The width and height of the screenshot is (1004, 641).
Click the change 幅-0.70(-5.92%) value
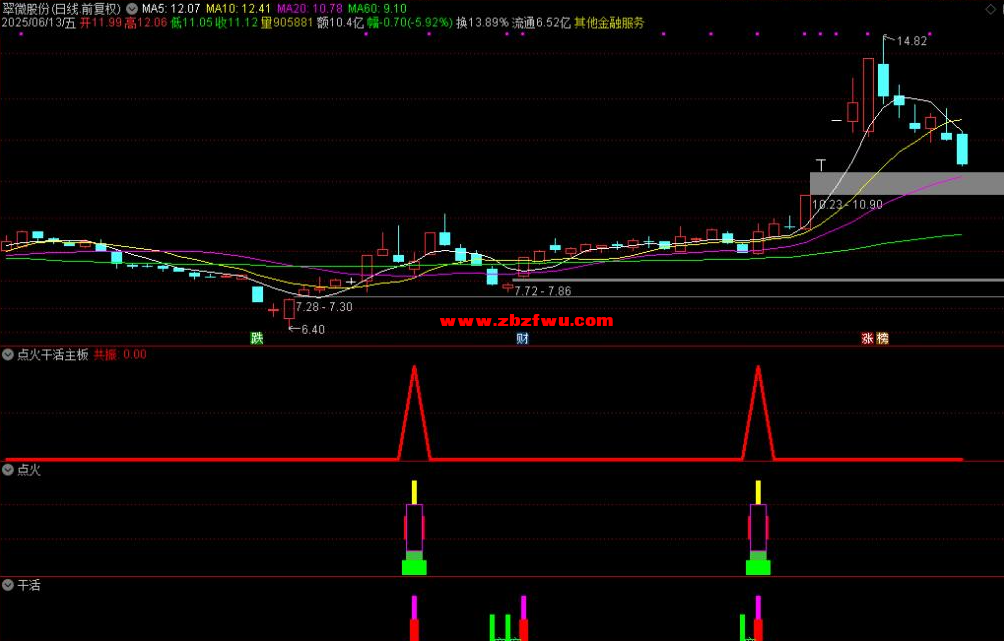tap(409, 23)
